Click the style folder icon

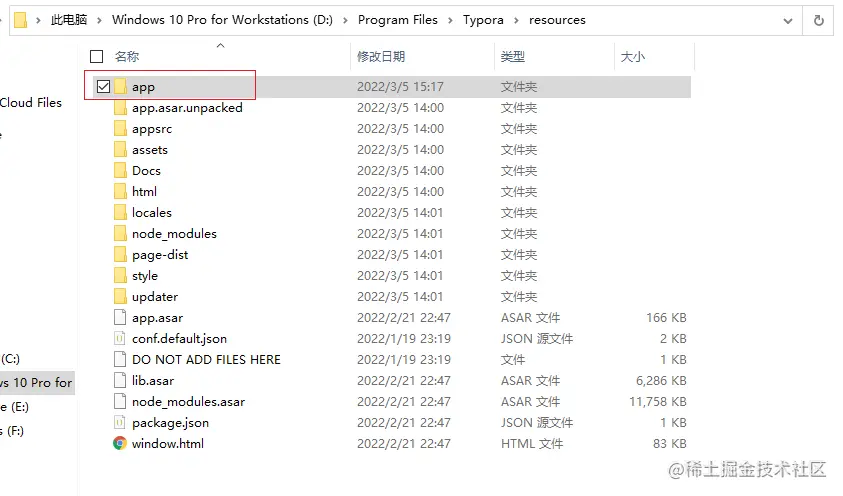tap(120, 275)
